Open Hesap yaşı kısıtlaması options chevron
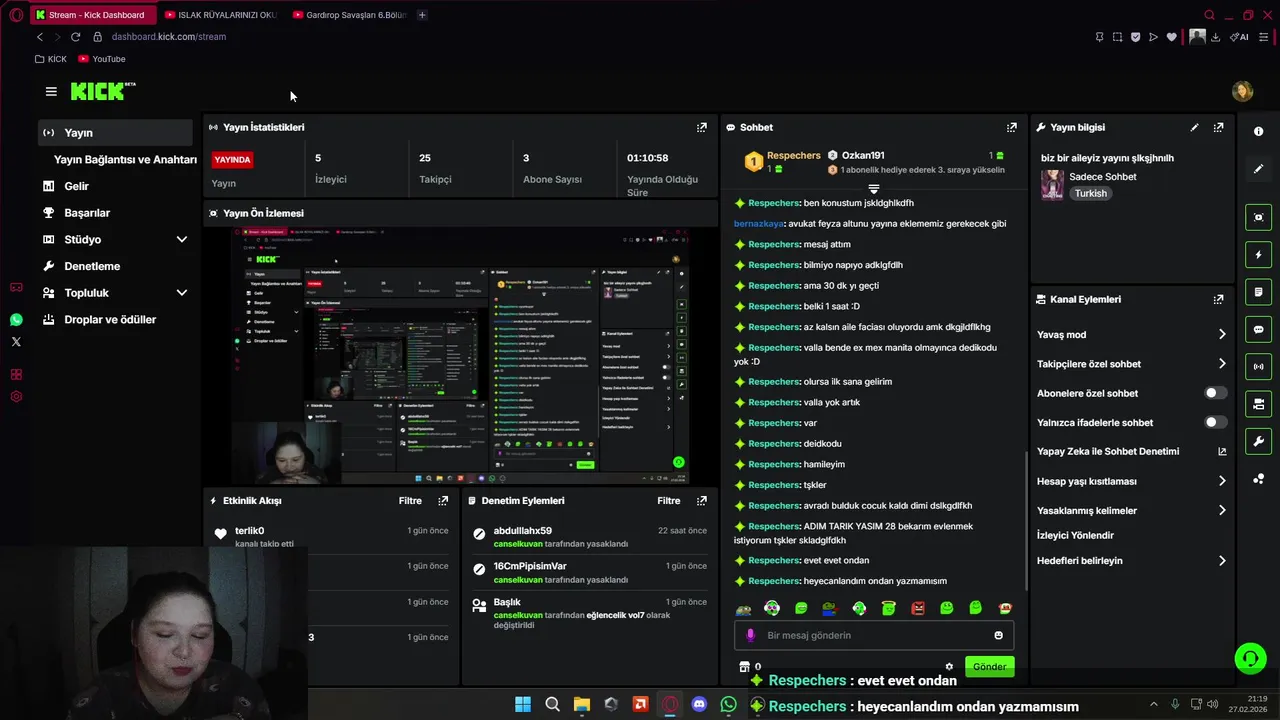This screenshot has width=1280, height=720. (1222, 481)
